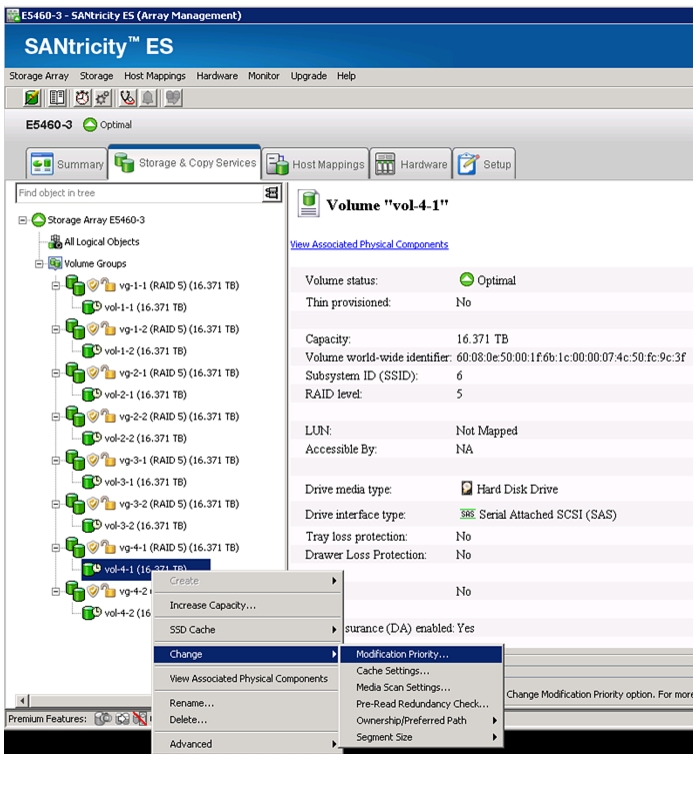Switch to the Host Mappings tab
This screenshot has height=788, width=695.
tap(316, 164)
